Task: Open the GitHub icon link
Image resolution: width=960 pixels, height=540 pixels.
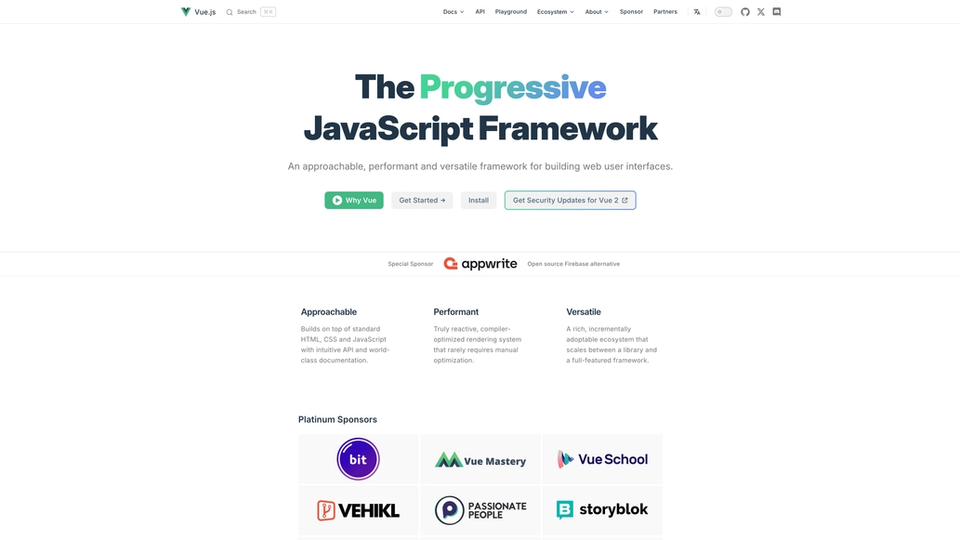Action: click(745, 12)
